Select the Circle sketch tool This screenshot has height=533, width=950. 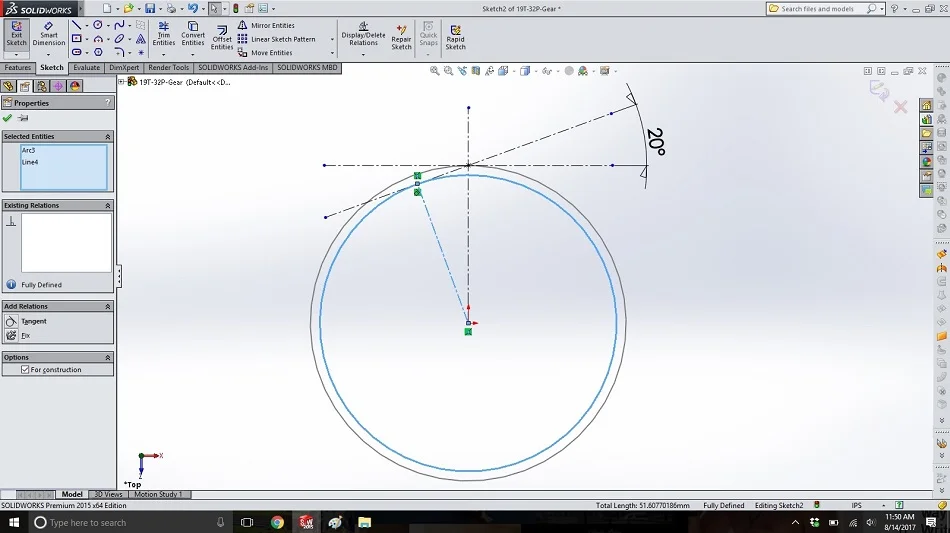click(98, 25)
